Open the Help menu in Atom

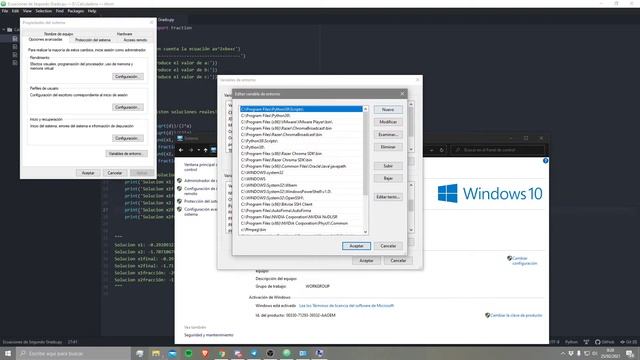(x=92, y=11)
